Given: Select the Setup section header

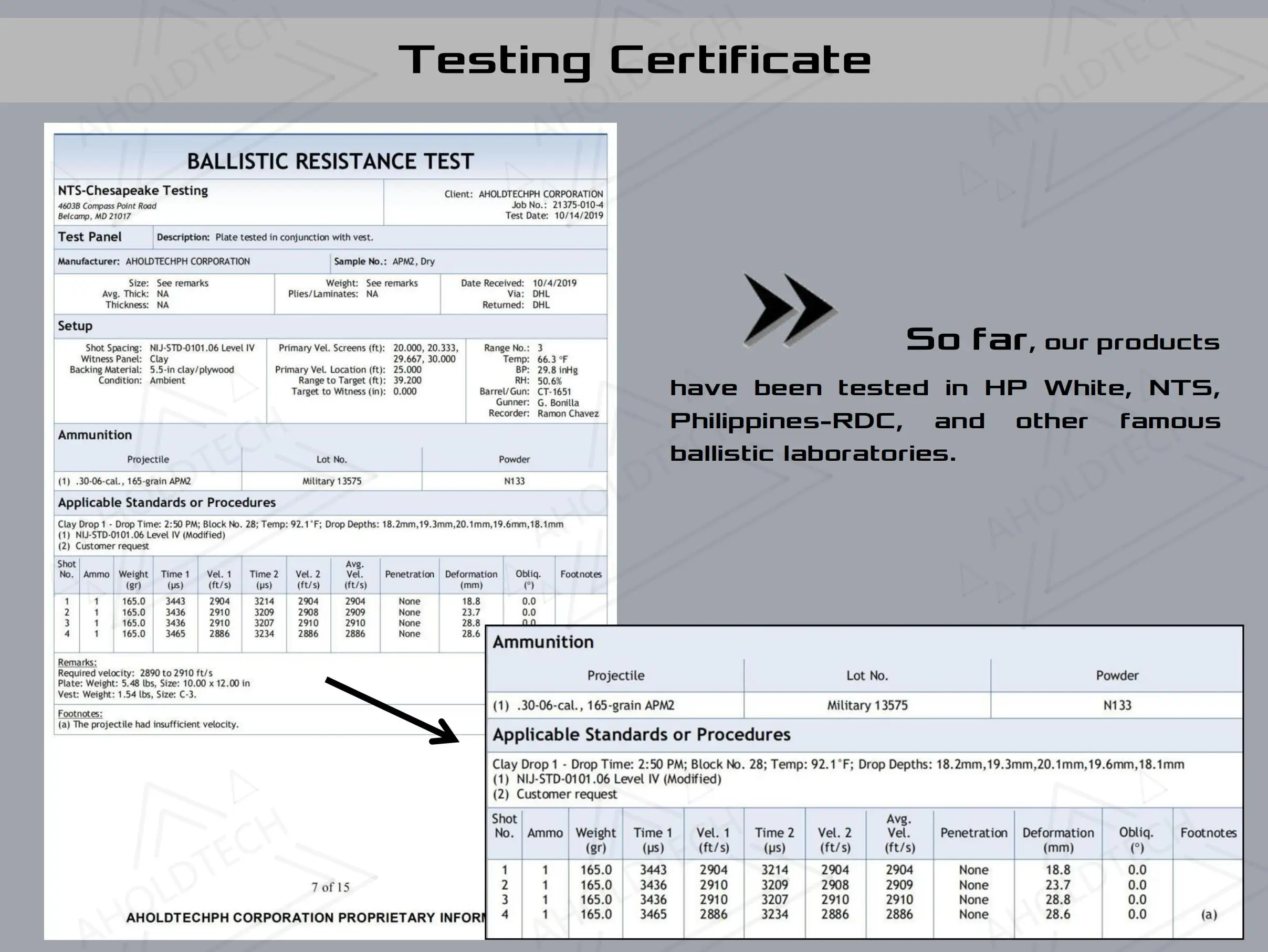Looking at the screenshot, I should tap(75, 326).
